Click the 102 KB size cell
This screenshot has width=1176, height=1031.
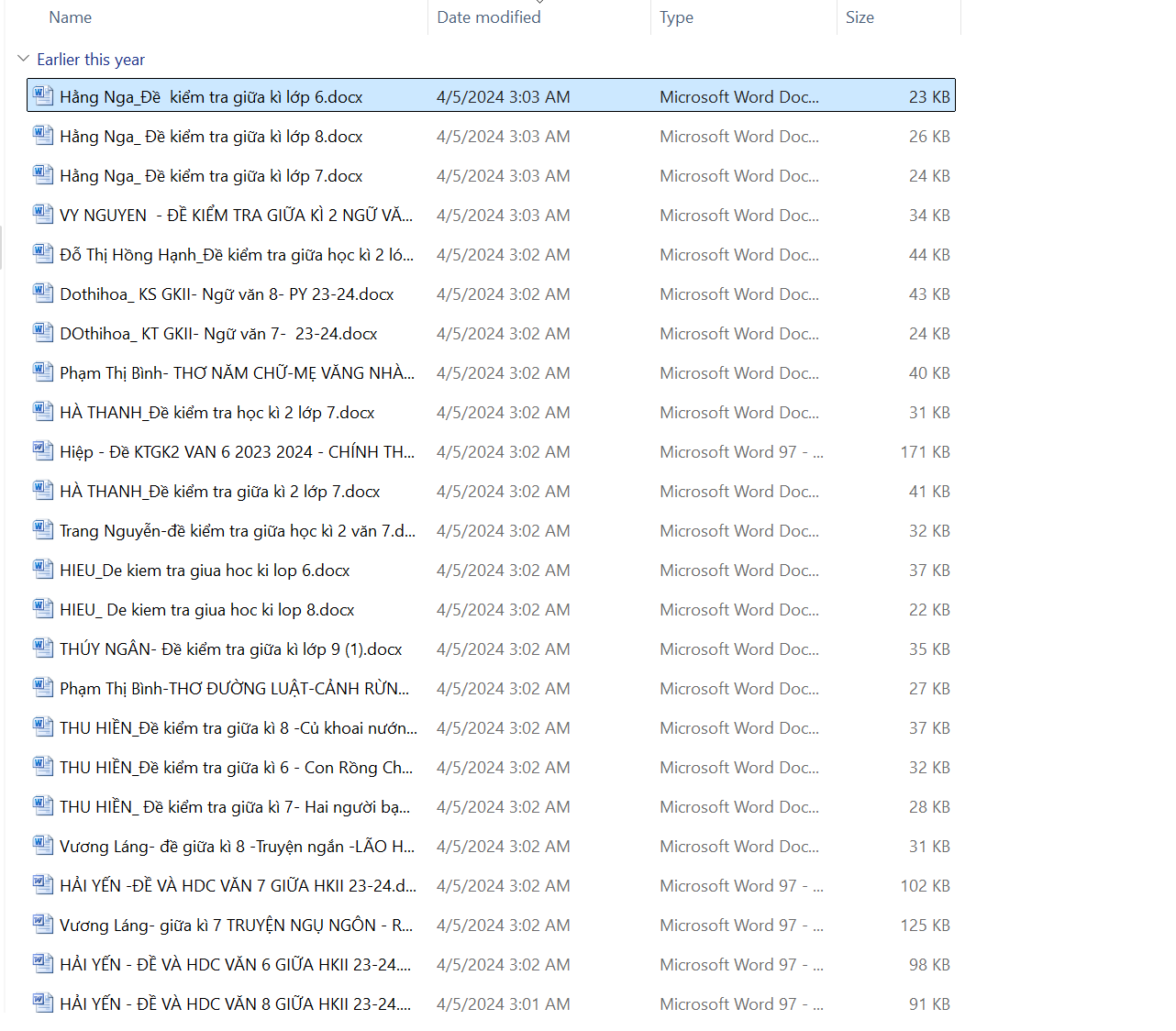[x=925, y=886]
